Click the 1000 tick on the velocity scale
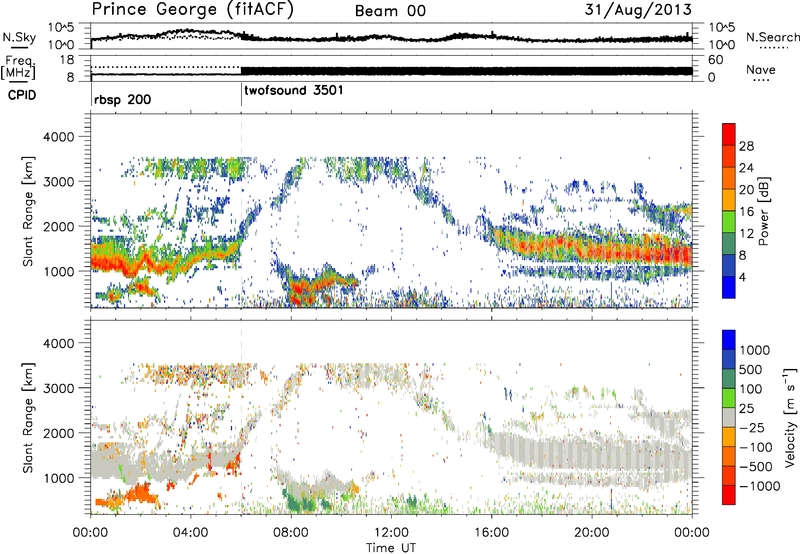 pyautogui.click(x=755, y=350)
